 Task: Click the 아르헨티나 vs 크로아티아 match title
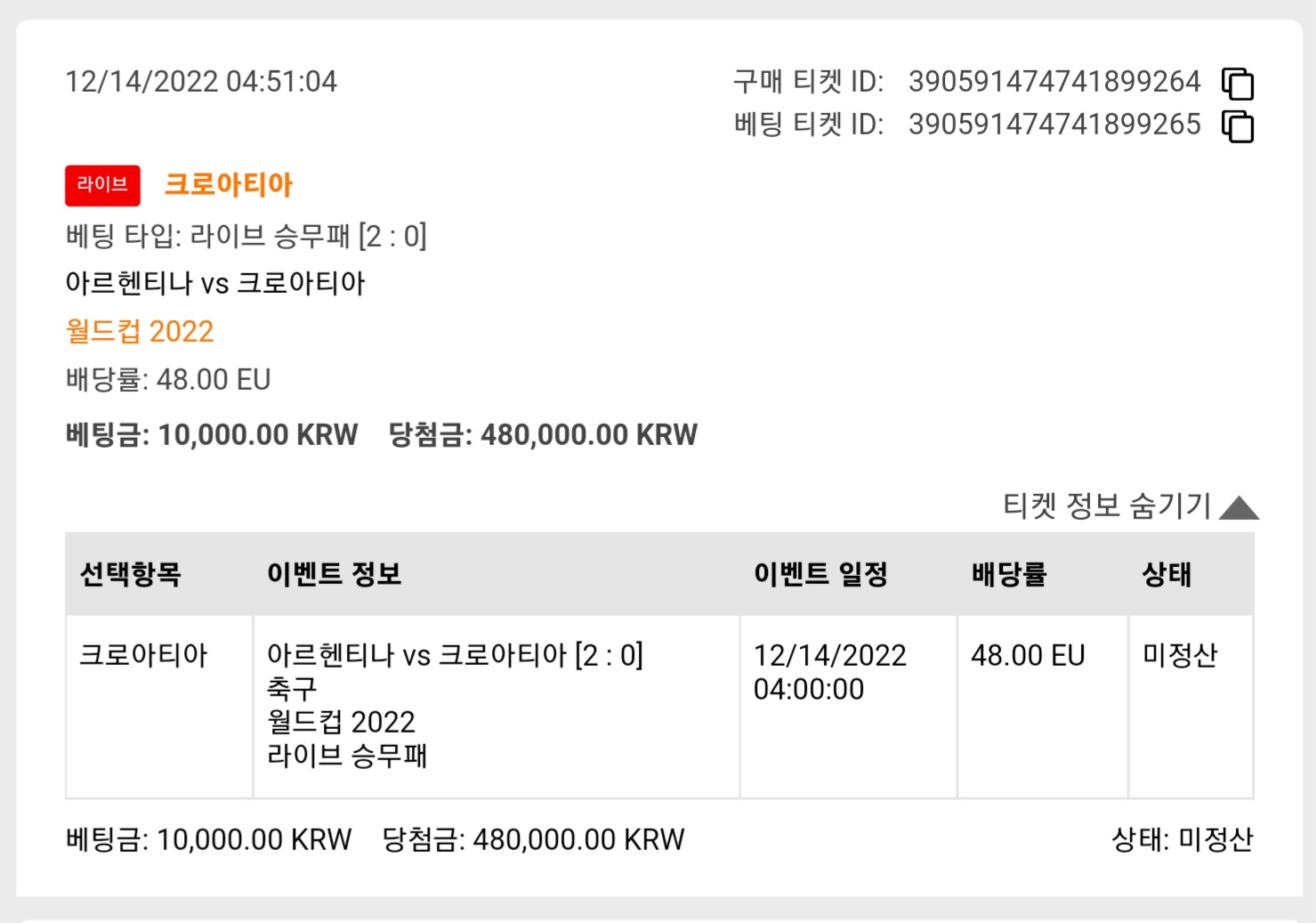[x=215, y=283]
